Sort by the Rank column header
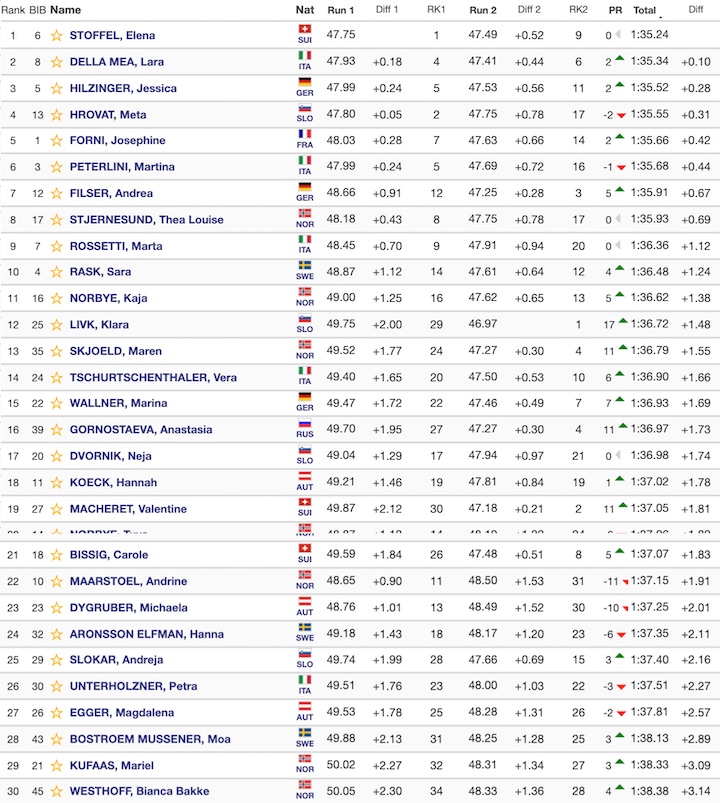Screen dimensions: 720x803 [x=13, y=10]
